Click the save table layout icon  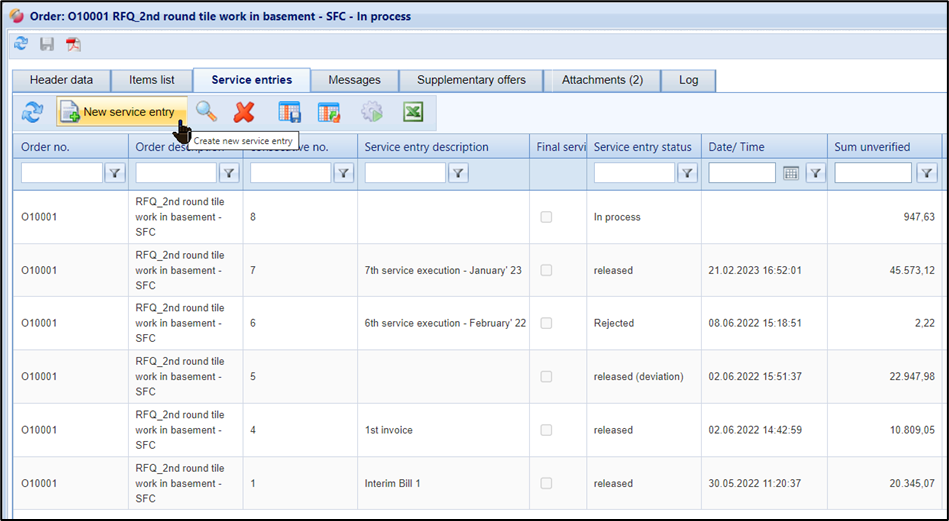[289, 113]
